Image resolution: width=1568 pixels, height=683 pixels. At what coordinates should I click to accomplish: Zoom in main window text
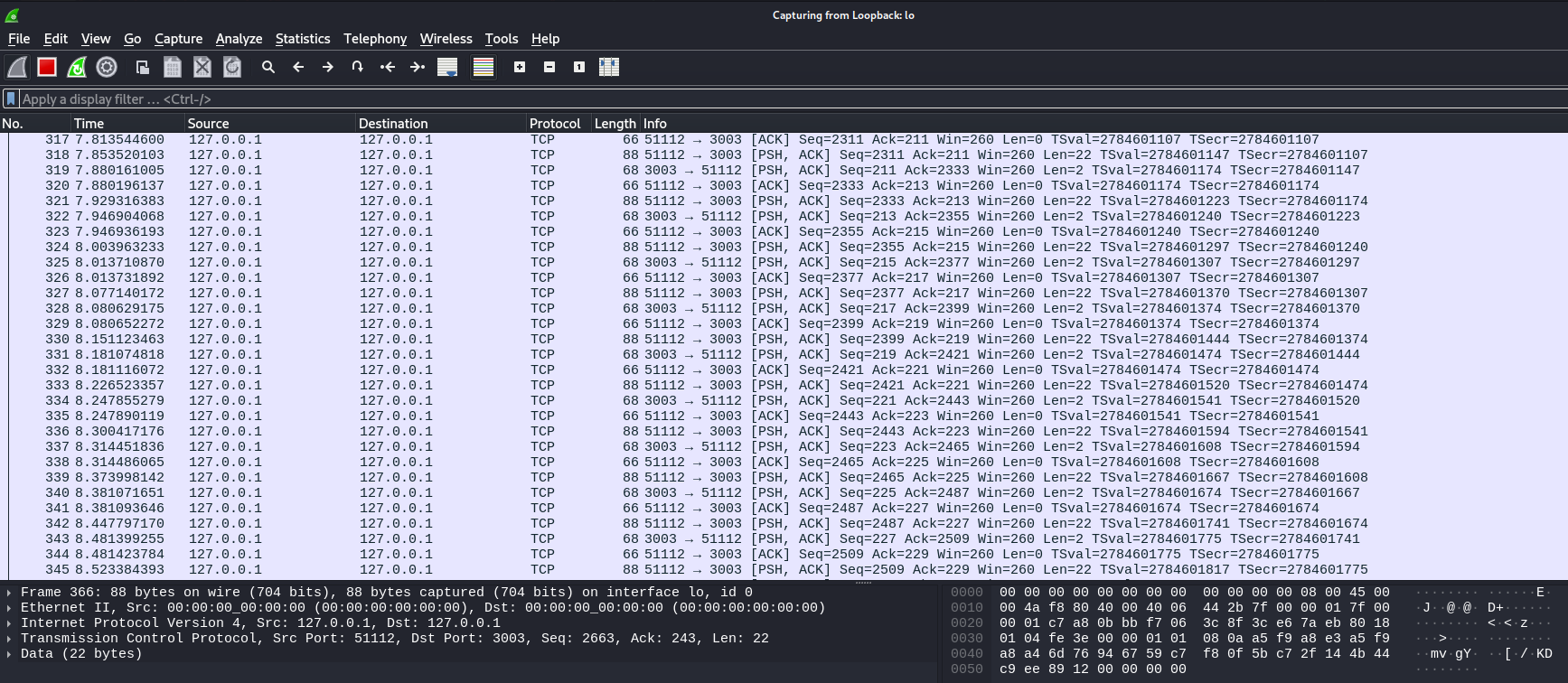pos(520,67)
